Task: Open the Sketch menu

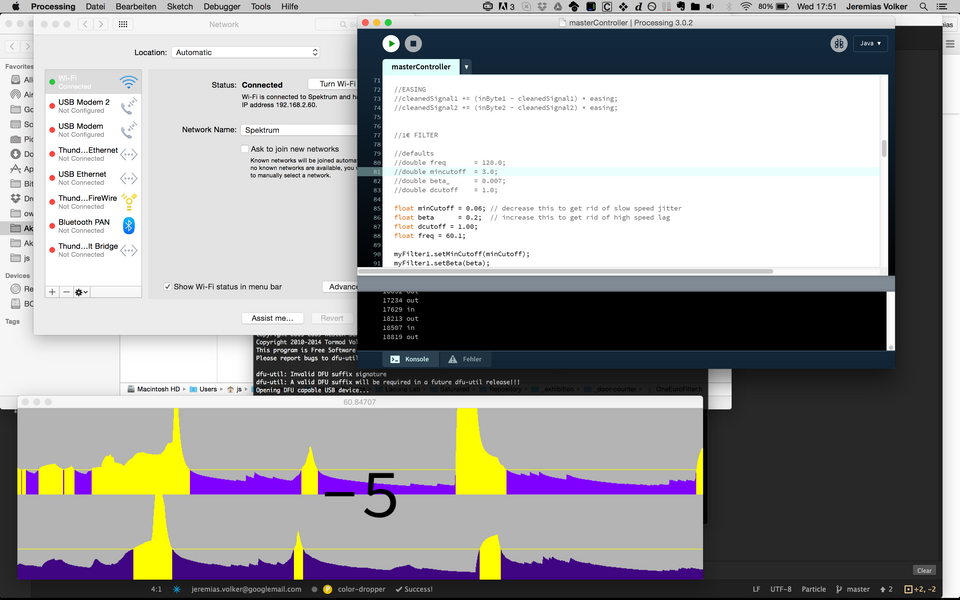Action: pos(180,7)
